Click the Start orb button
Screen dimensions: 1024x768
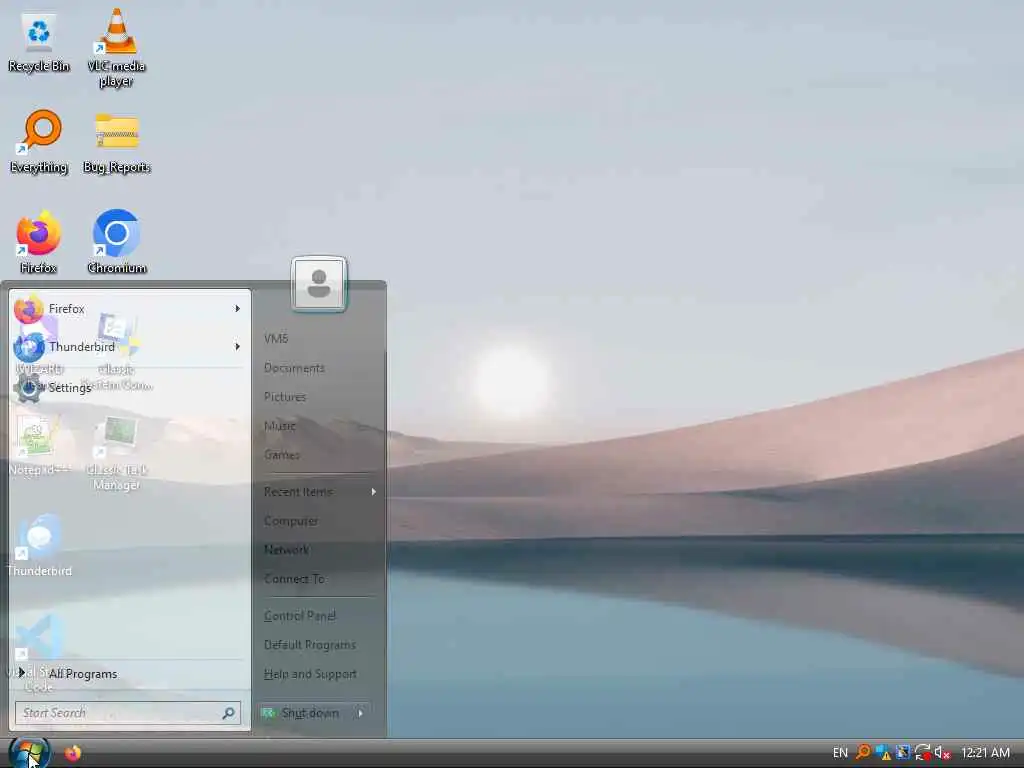click(x=29, y=753)
